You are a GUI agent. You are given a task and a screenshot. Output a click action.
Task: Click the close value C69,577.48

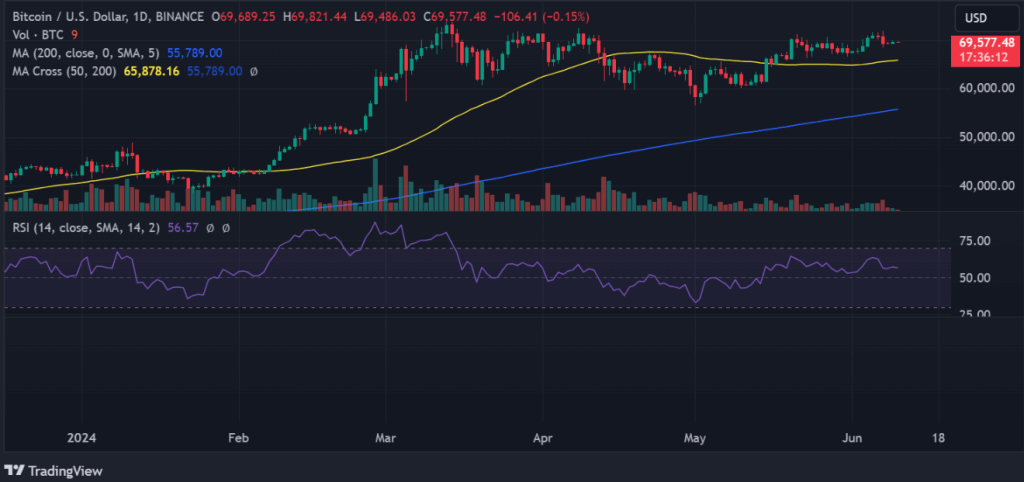point(454,16)
